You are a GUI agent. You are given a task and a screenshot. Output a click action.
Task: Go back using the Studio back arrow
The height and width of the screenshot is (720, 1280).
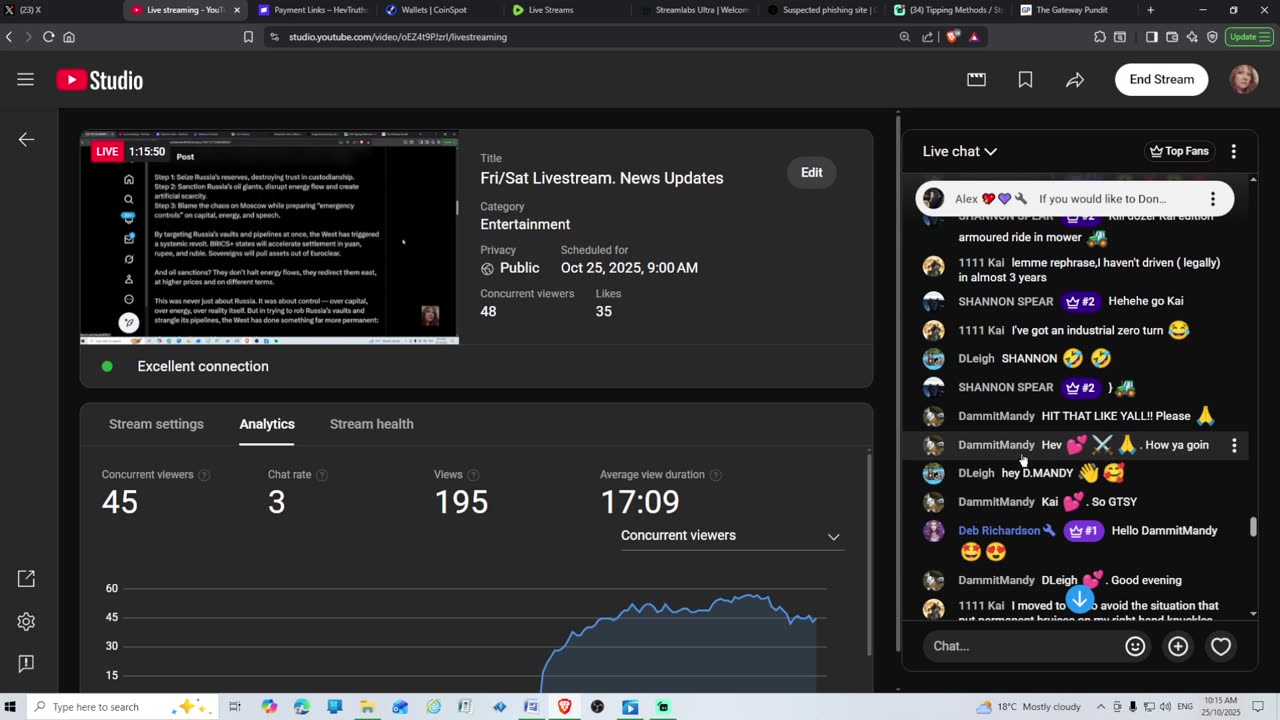[27, 140]
